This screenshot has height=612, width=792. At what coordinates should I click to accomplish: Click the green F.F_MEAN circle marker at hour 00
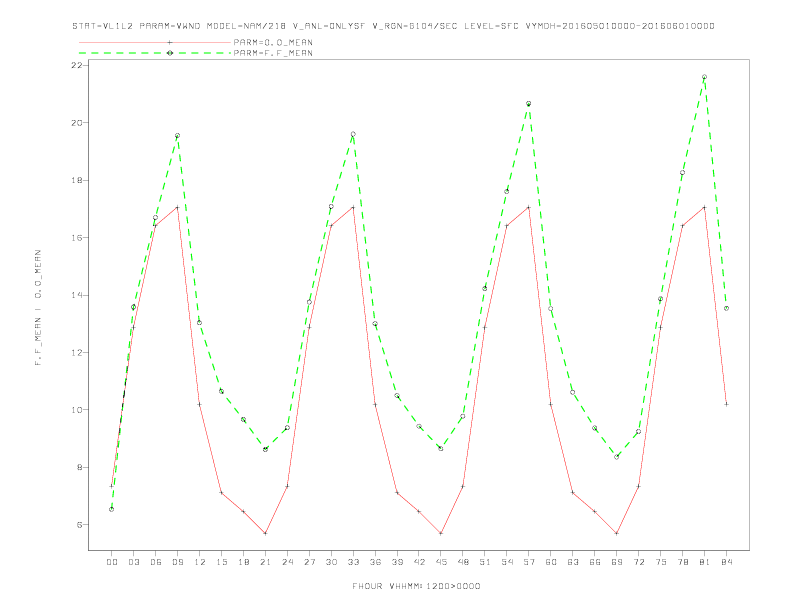click(112, 509)
